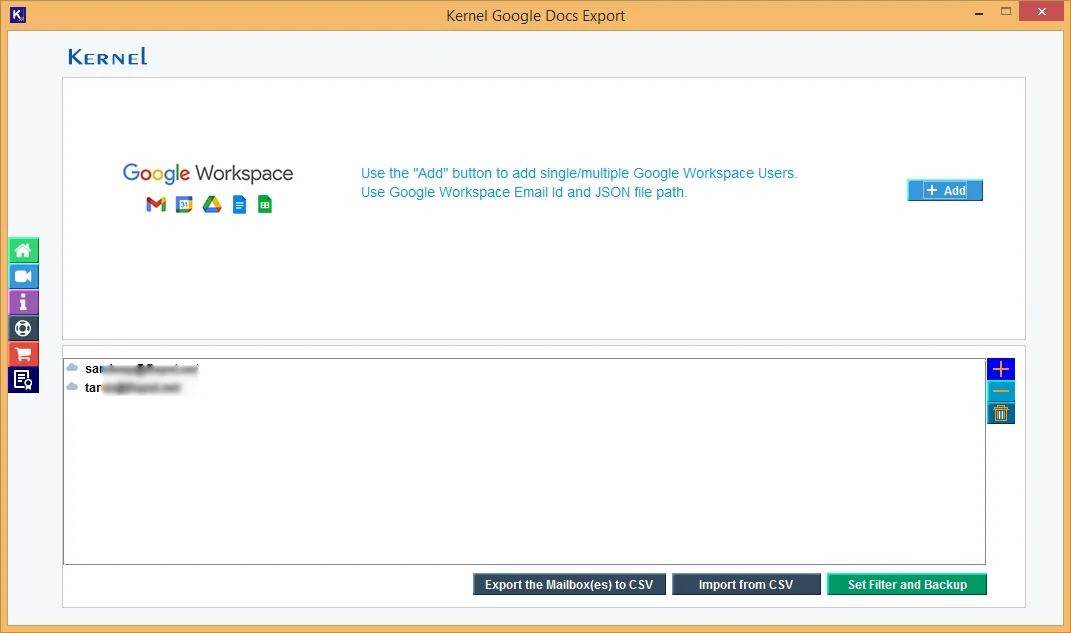Start Set Filter and Backup
1071x633 pixels.
(906, 584)
